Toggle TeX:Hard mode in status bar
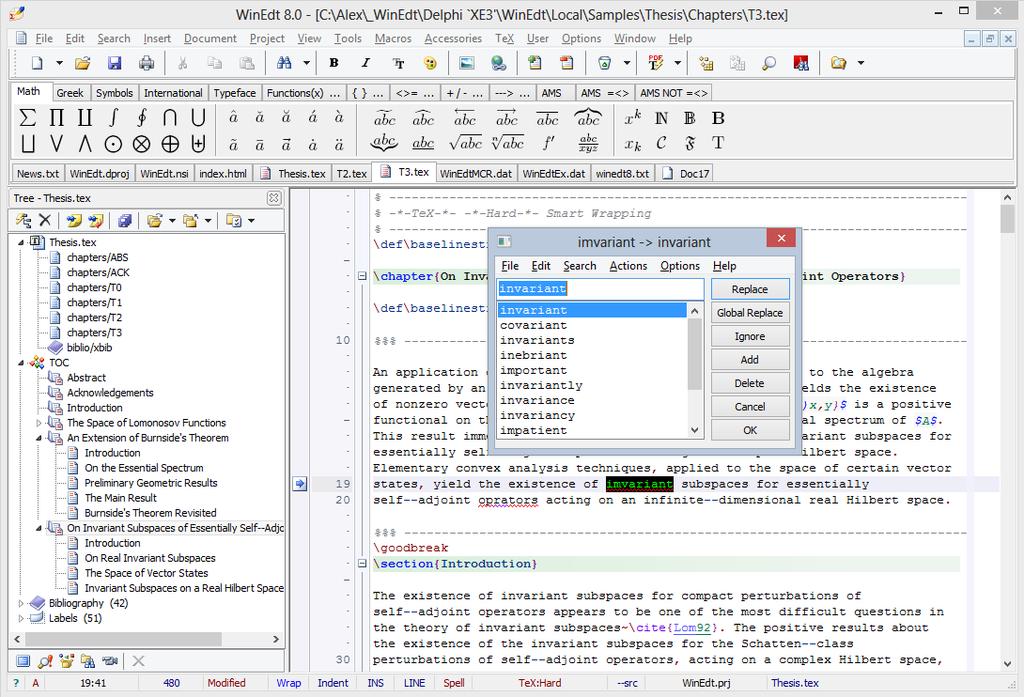The width and height of the screenshot is (1024, 697). click(x=539, y=683)
